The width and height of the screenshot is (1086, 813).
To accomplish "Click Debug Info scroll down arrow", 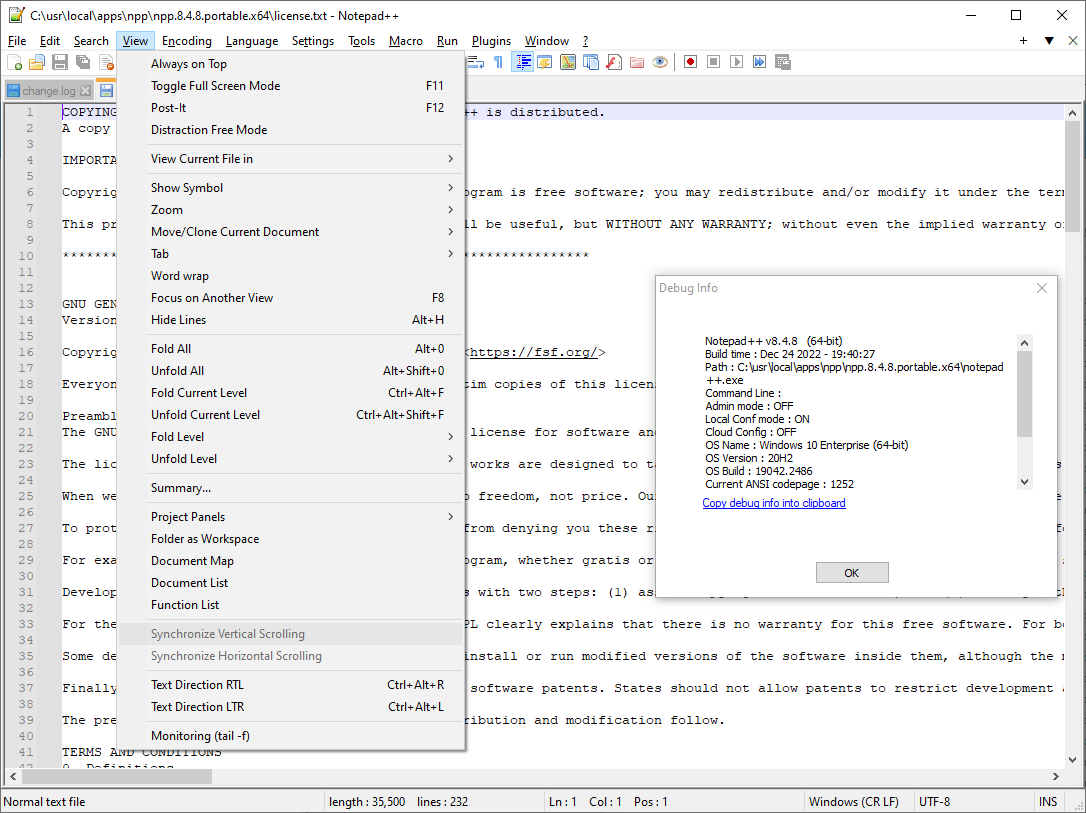I will point(1024,482).
